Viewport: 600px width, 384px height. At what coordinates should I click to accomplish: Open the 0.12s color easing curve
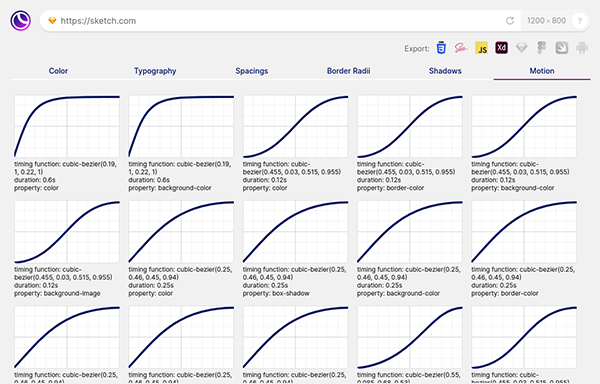click(295, 126)
